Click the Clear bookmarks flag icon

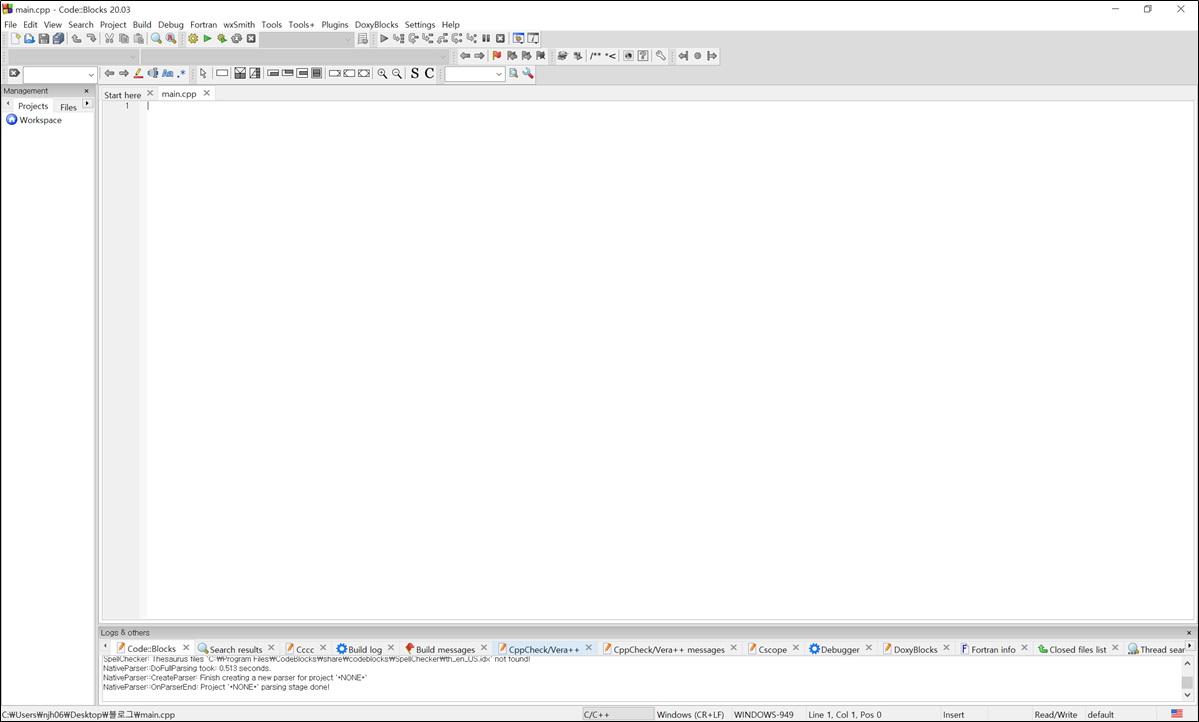click(541, 56)
